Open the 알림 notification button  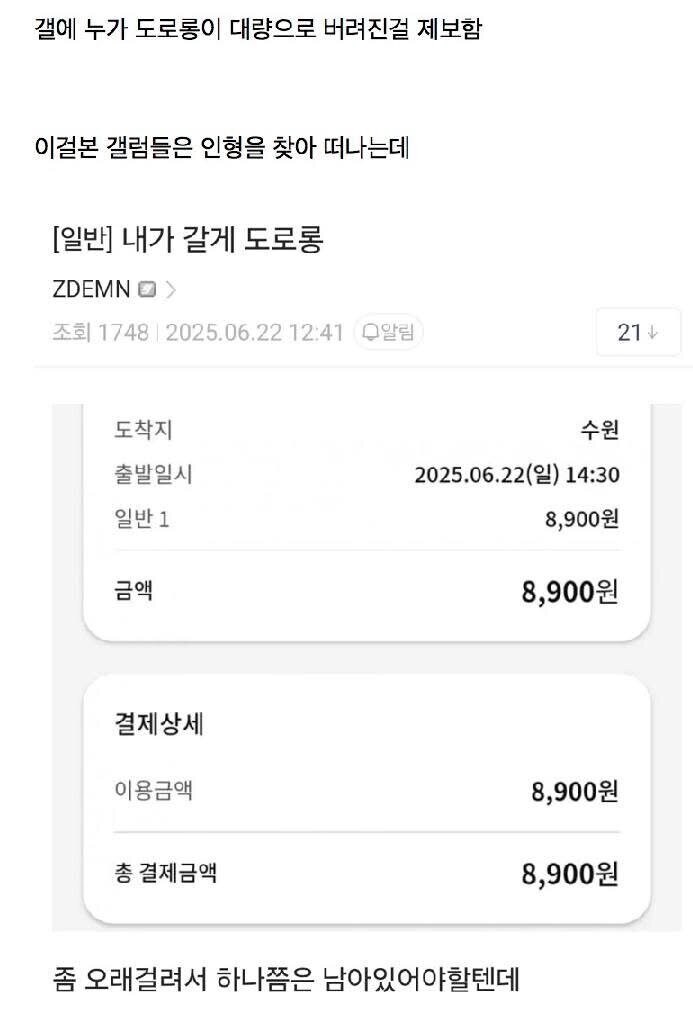tap(389, 331)
